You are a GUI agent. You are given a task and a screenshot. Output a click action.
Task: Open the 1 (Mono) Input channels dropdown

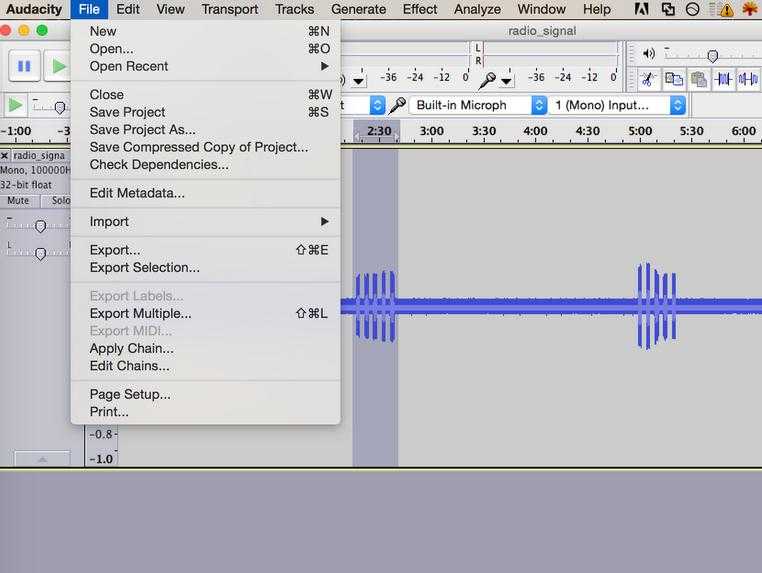(x=618, y=105)
